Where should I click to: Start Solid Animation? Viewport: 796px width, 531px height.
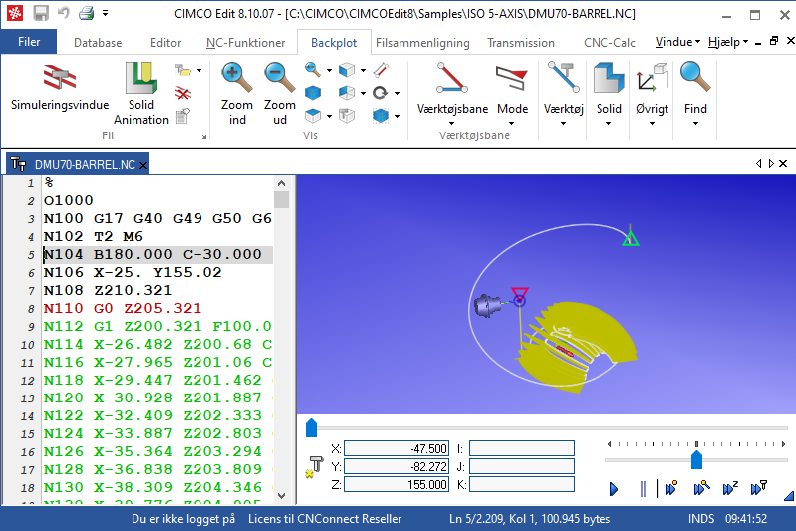[141, 93]
